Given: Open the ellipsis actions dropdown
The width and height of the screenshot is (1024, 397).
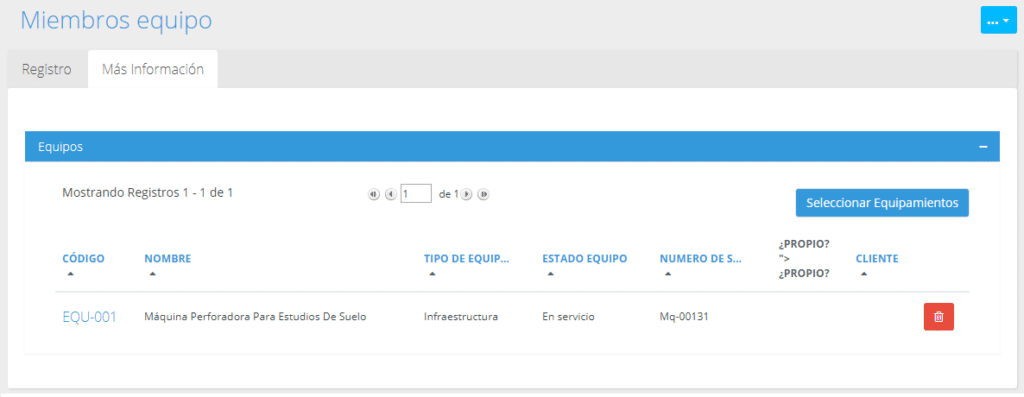Looking at the screenshot, I should [999, 20].
